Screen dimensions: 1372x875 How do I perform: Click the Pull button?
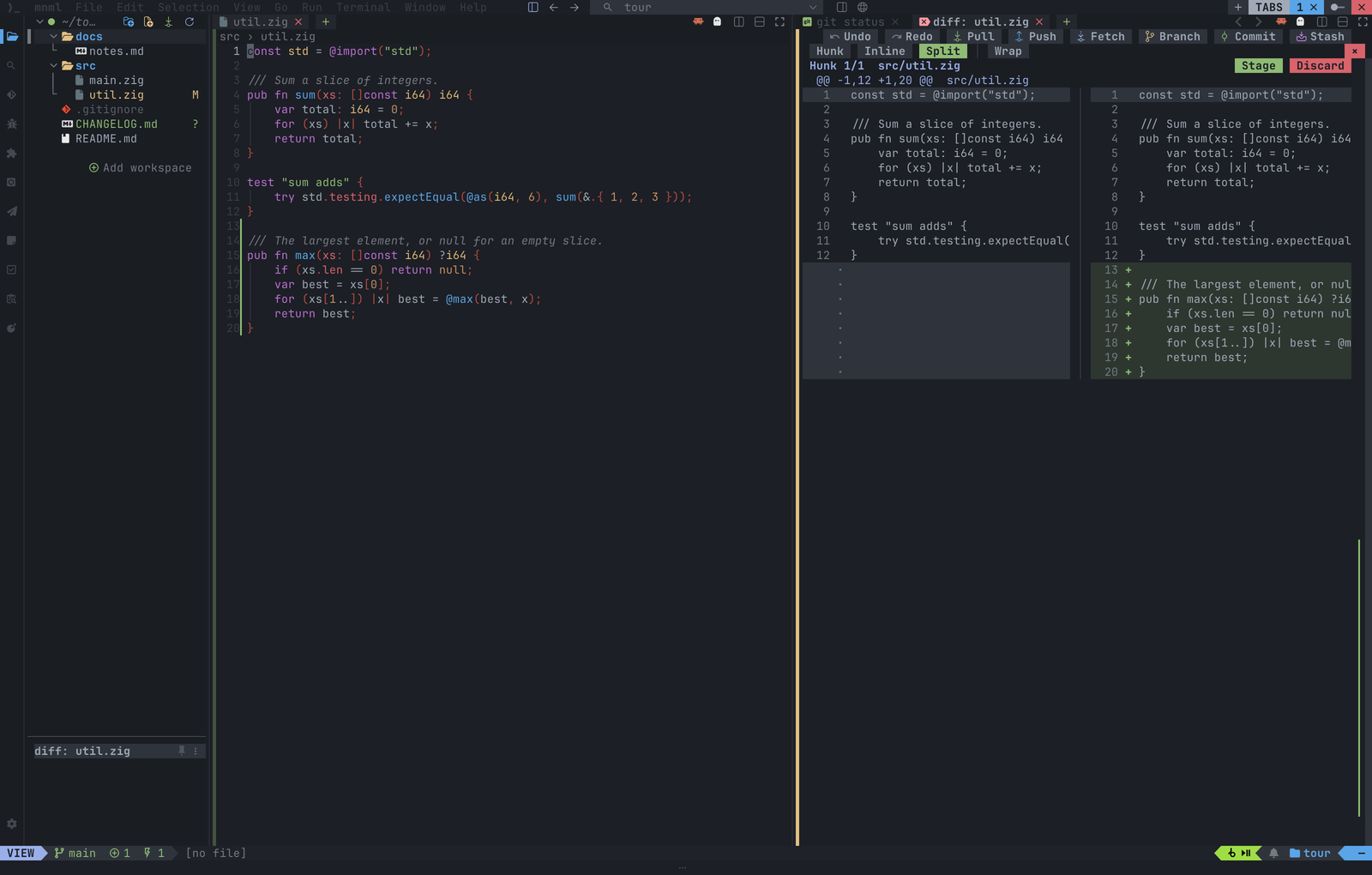coord(974,36)
